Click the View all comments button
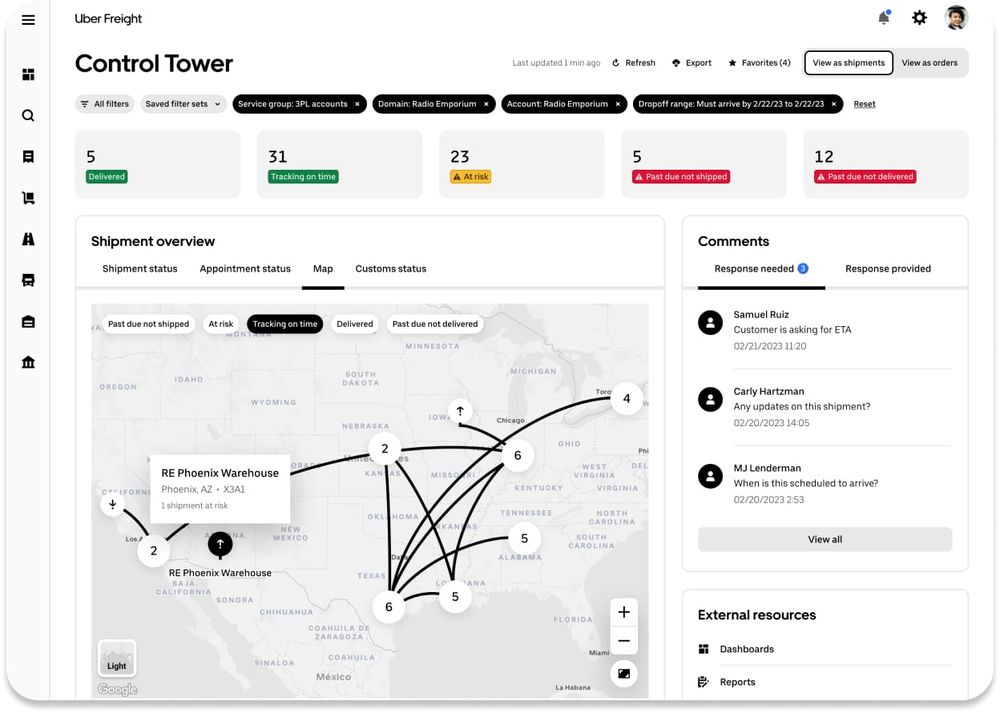 [824, 539]
